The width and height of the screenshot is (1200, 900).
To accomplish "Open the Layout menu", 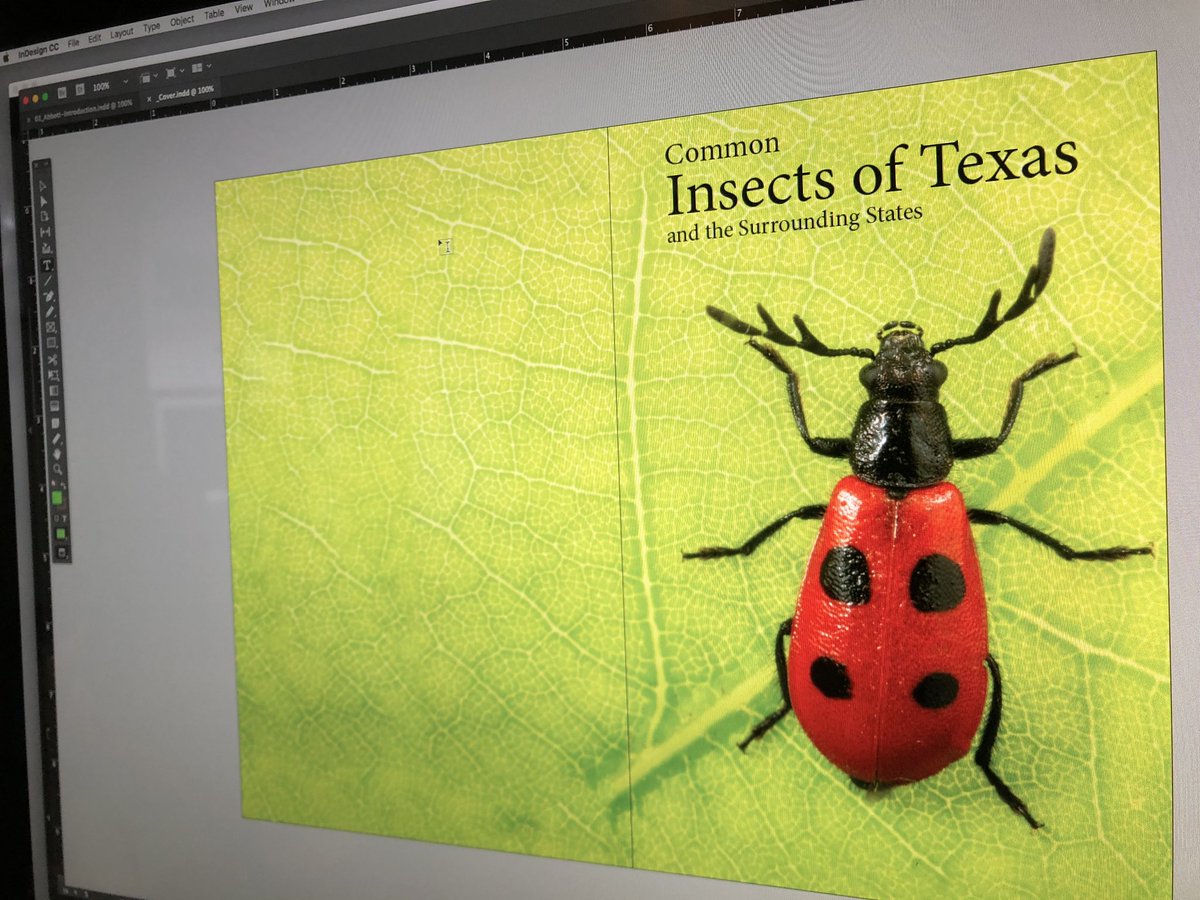I will pyautogui.click(x=122, y=33).
